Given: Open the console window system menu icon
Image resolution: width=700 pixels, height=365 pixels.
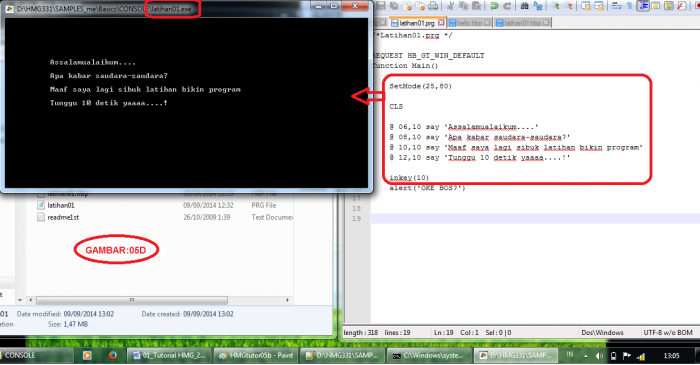Looking at the screenshot, I should click(9, 9).
